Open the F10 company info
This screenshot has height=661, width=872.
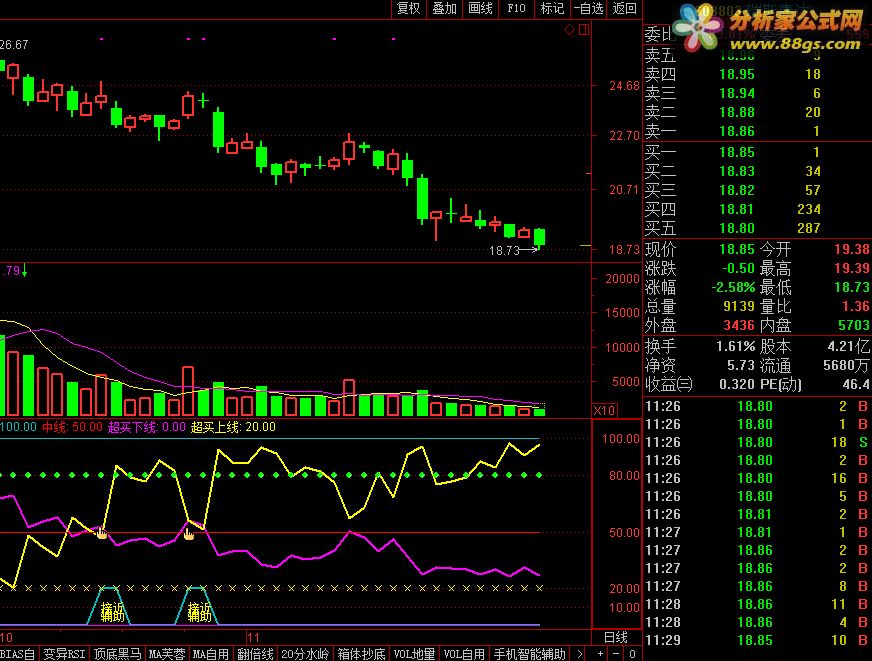coord(516,8)
